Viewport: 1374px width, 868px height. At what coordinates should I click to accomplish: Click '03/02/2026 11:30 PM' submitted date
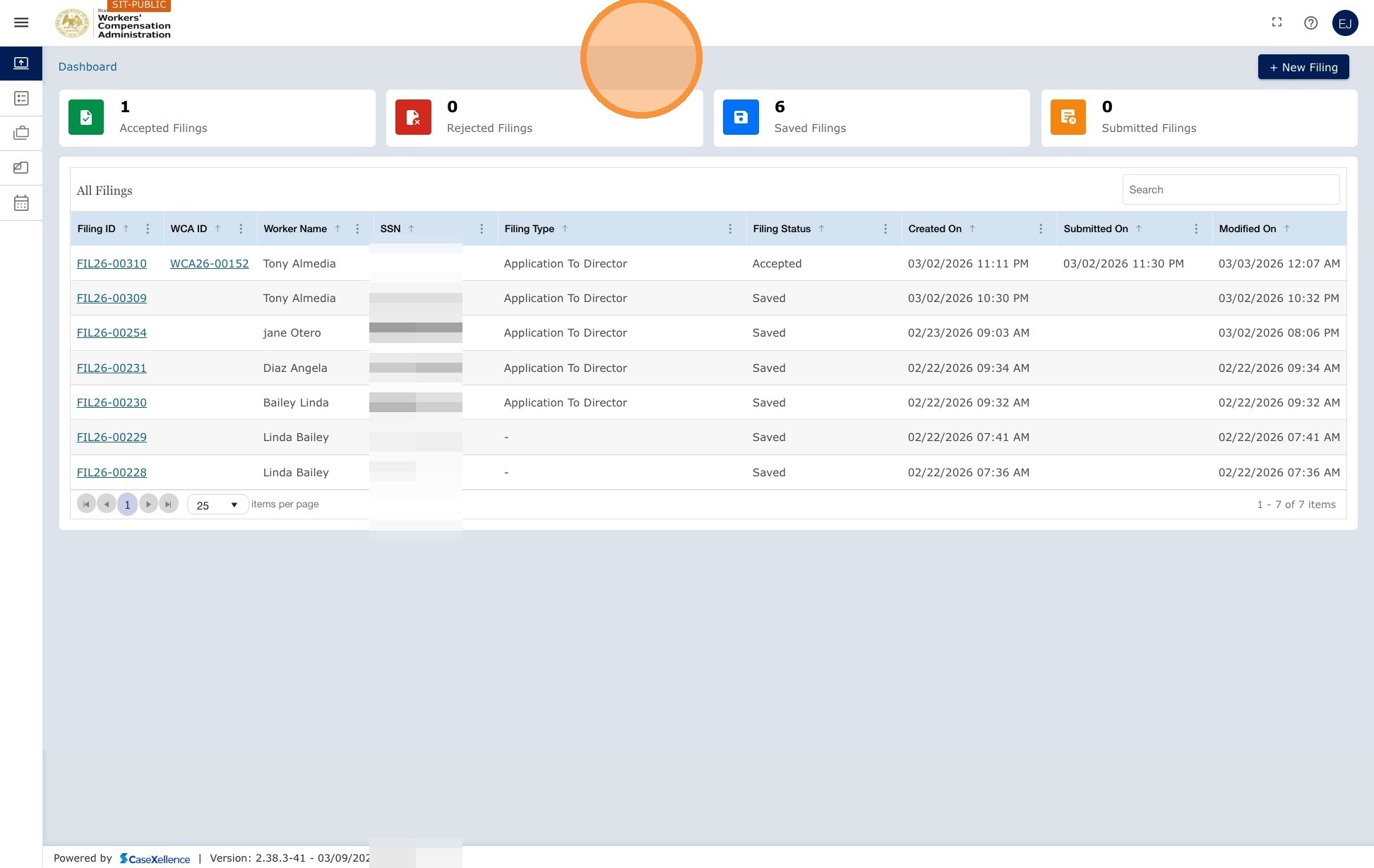(x=1123, y=263)
